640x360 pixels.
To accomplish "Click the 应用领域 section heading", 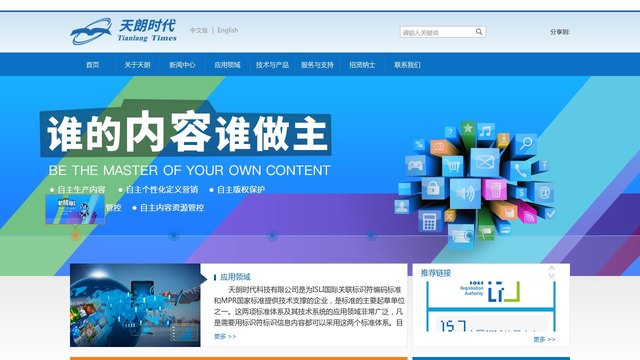I will coord(235,277).
